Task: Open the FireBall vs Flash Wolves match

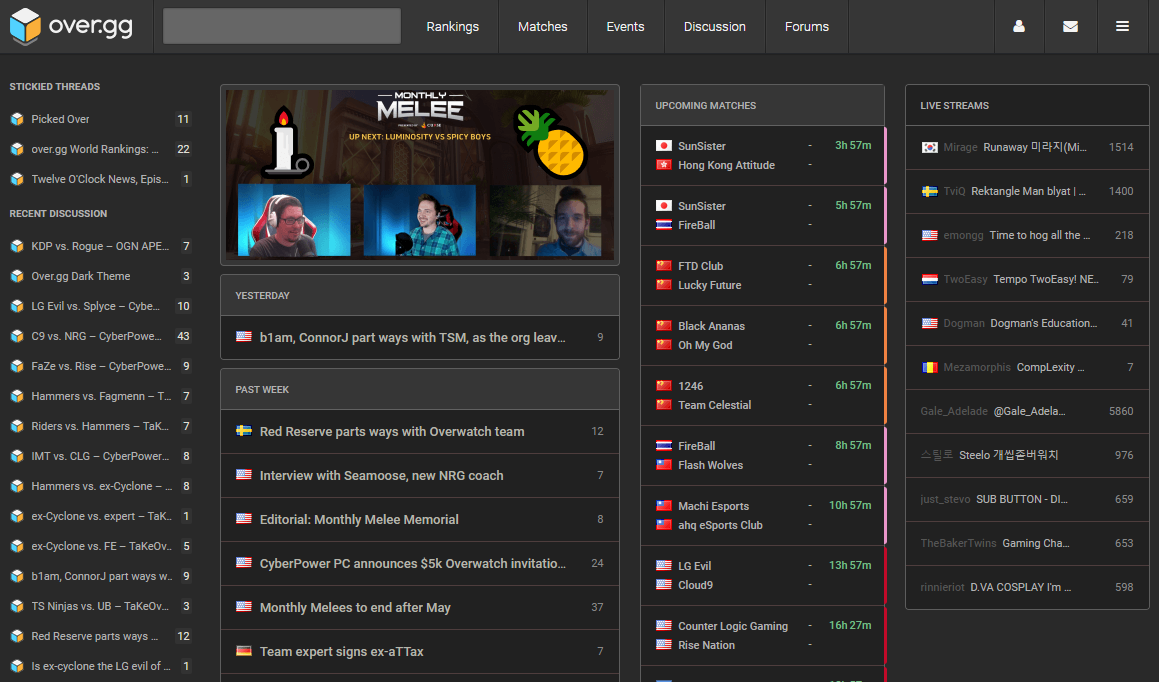Action: point(762,455)
